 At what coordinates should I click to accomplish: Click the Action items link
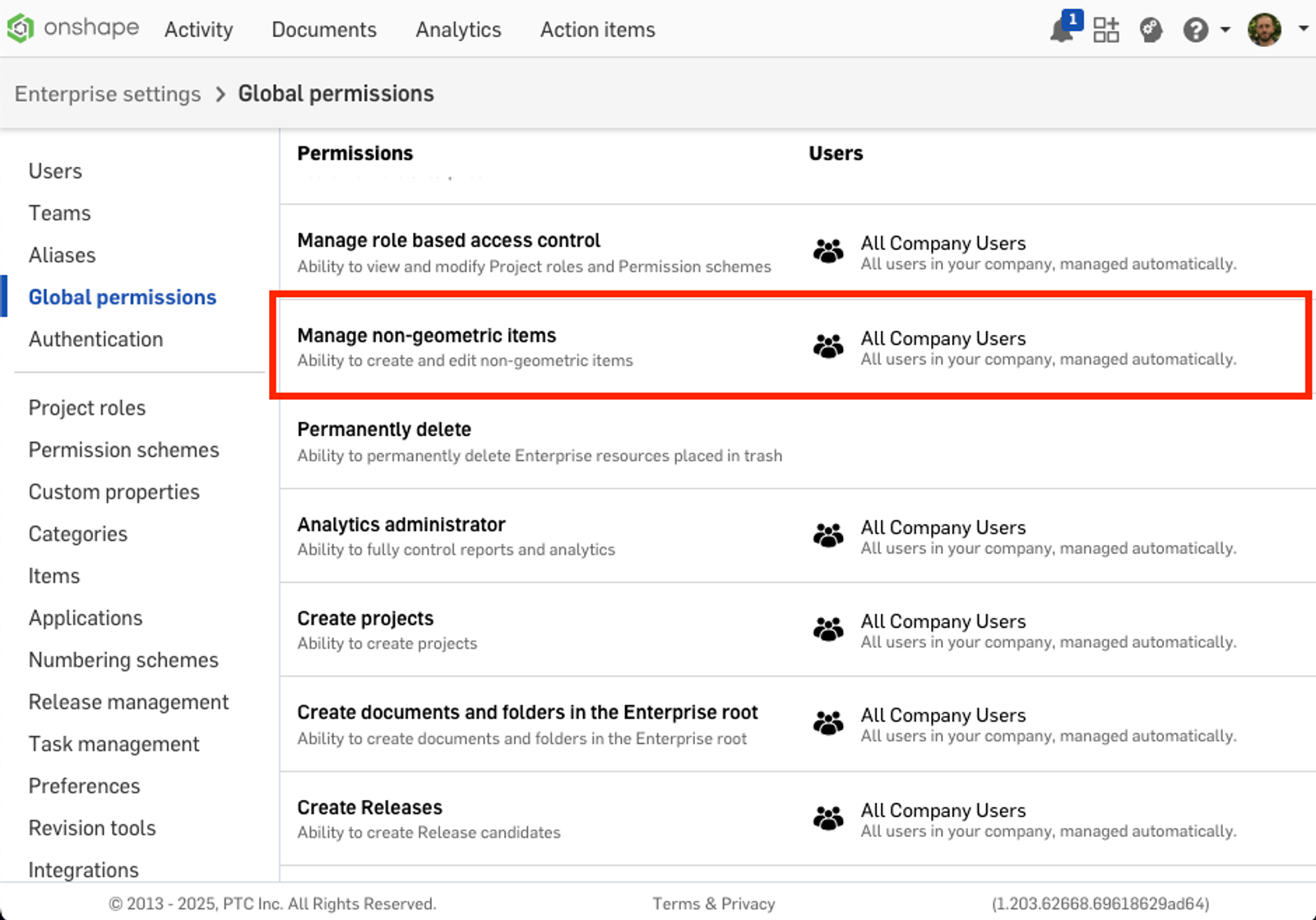coord(597,30)
